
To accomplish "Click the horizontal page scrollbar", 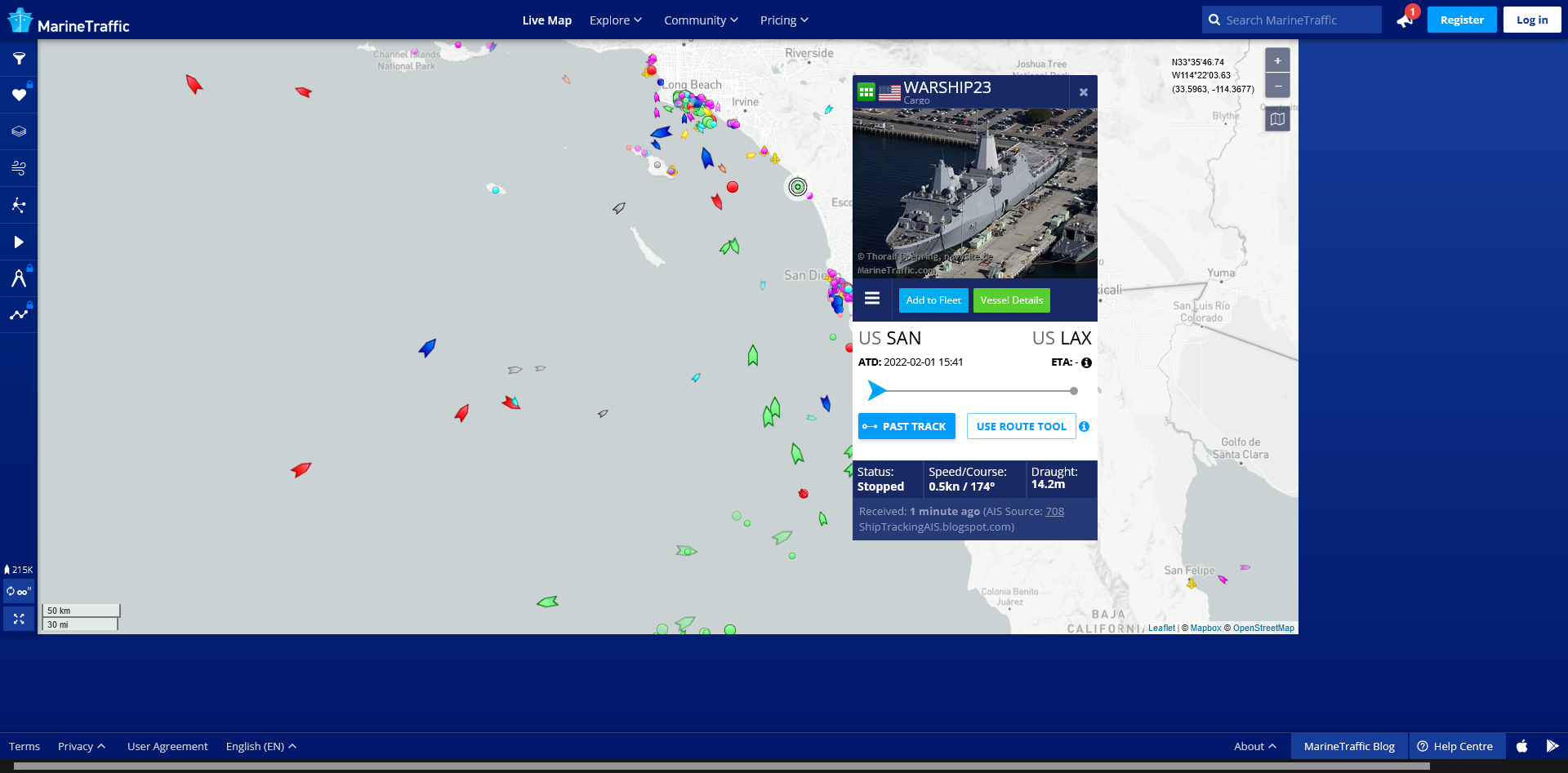I will [x=722, y=766].
